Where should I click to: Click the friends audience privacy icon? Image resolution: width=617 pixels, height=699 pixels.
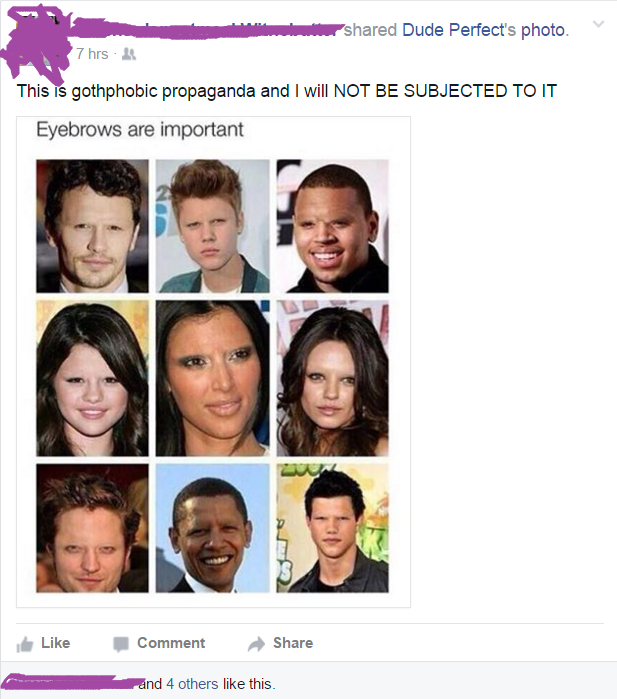point(129,54)
